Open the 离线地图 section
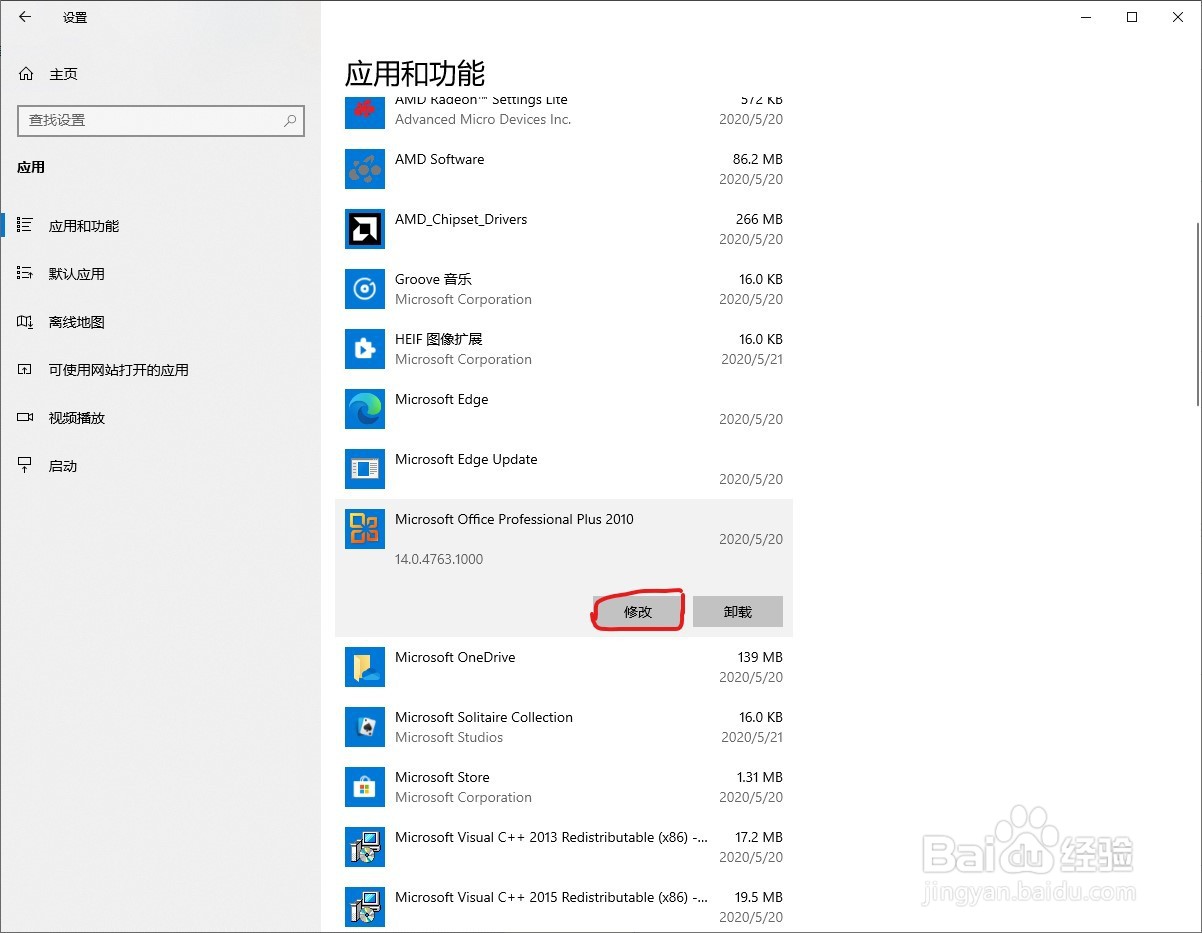Viewport: 1202px width, 933px height. point(77,322)
